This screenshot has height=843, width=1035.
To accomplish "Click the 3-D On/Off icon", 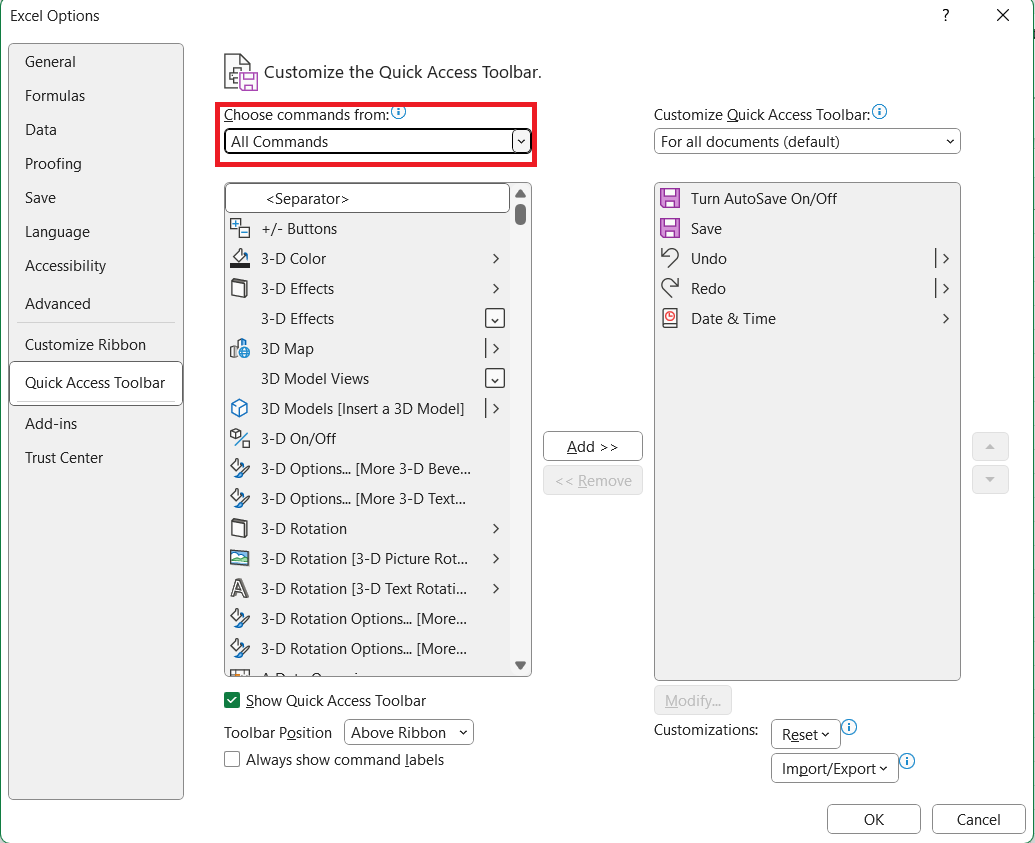I will pyautogui.click(x=240, y=438).
